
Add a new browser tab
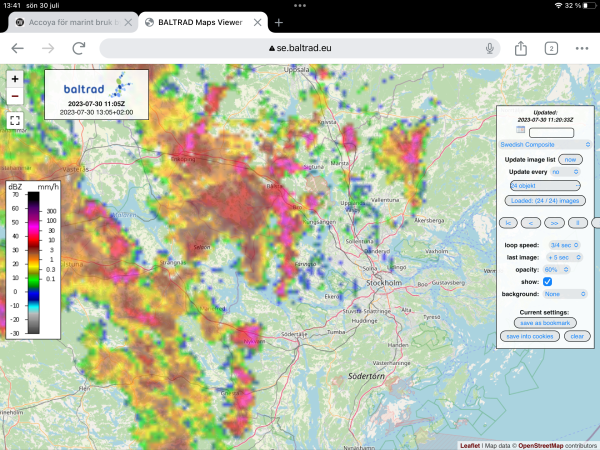[279, 22]
